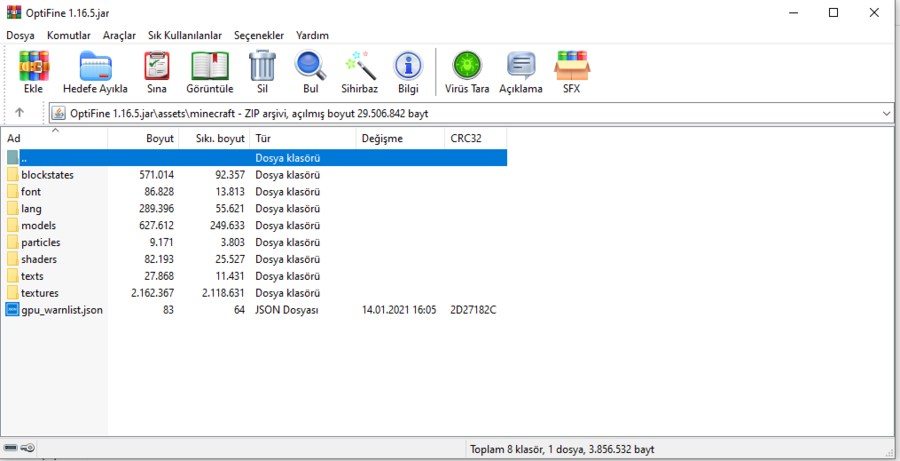Open the Sık Kullanılanlar menu
This screenshot has width=900, height=461.
coord(185,35)
